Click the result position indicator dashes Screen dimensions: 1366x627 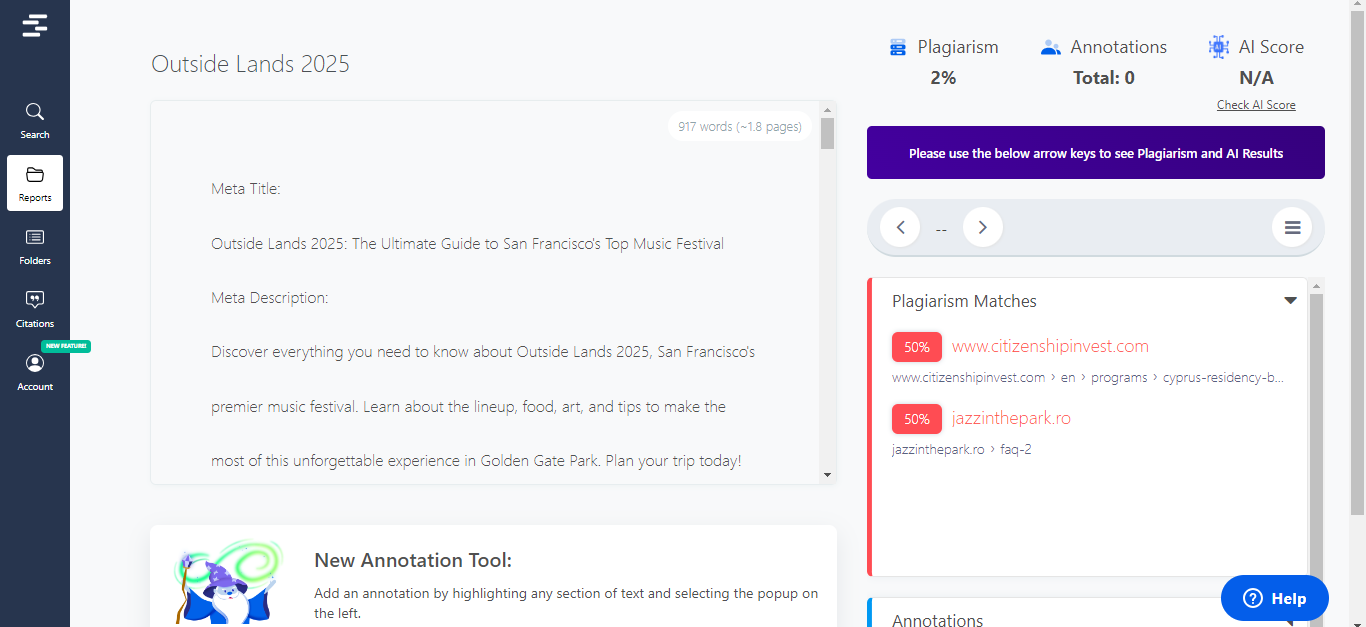[941, 229]
